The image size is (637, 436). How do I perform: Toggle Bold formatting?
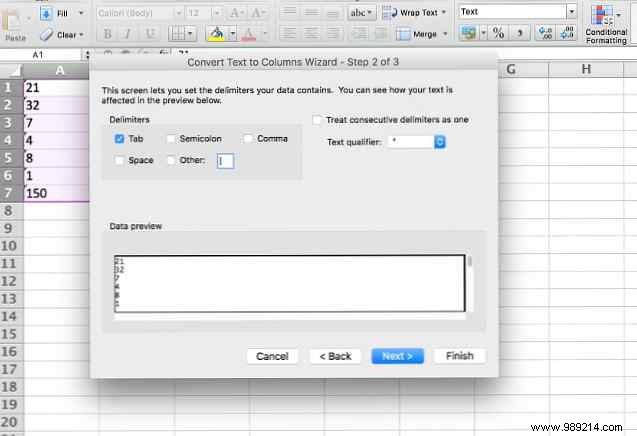(x=107, y=34)
